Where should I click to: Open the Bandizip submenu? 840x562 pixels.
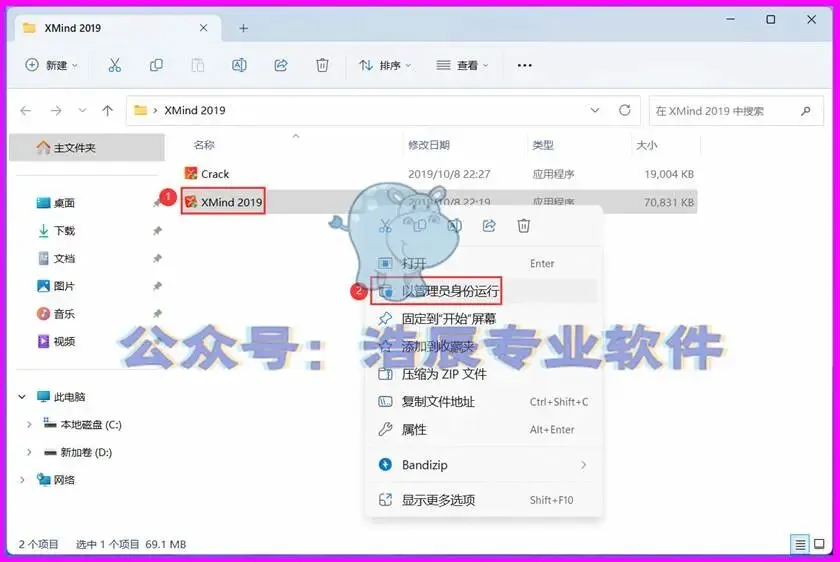click(484, 465)
